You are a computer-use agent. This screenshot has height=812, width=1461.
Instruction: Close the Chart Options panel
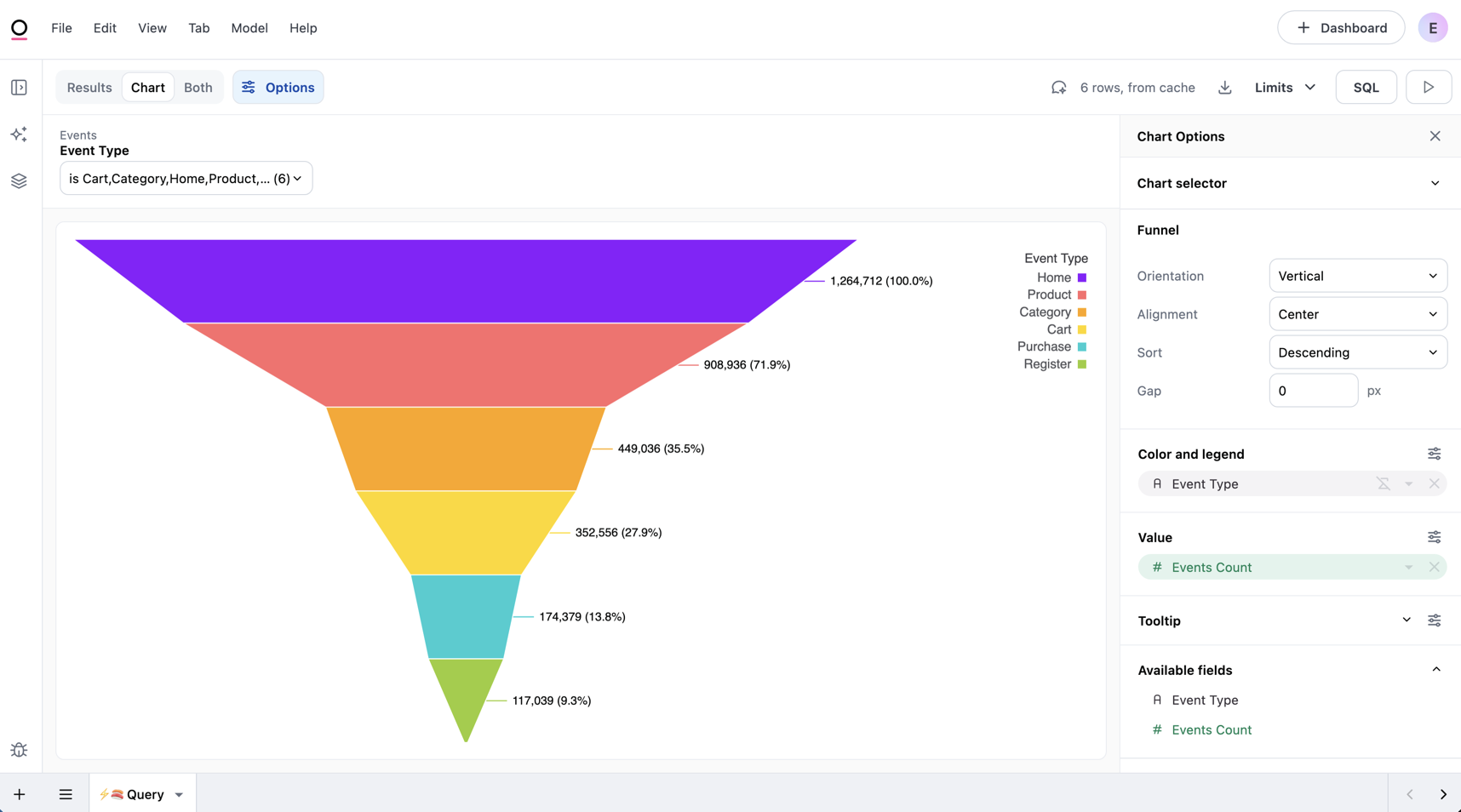point(1435,136)
